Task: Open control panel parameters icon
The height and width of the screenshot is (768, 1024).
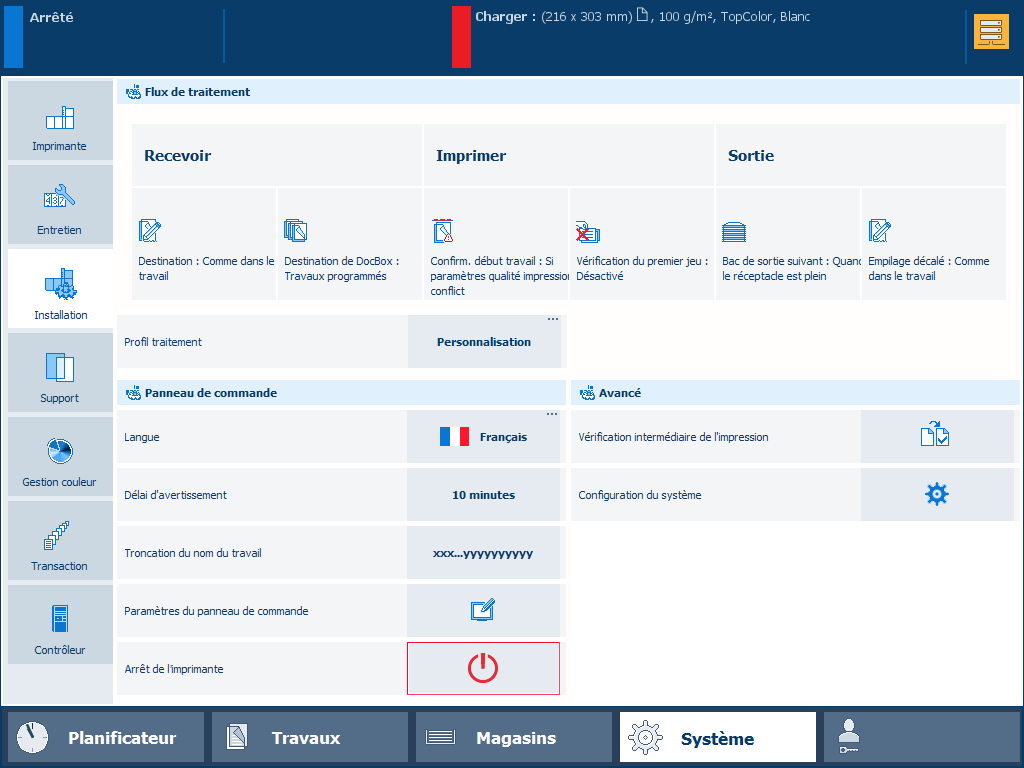Action: pos(483,610)
